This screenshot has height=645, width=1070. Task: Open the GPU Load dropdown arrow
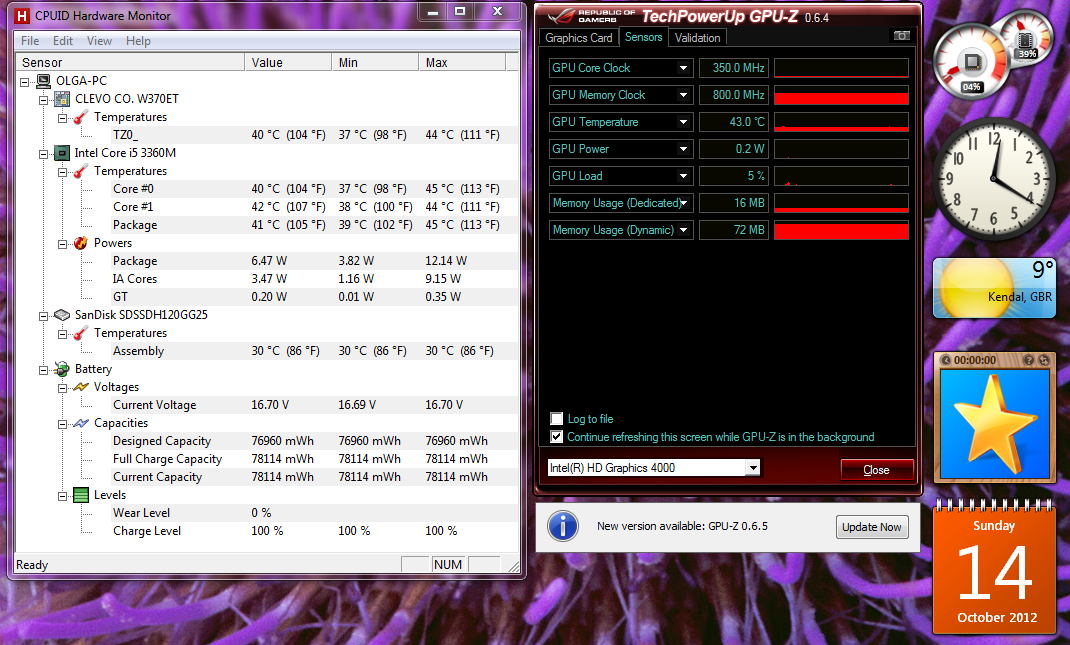tap(683, 176)
